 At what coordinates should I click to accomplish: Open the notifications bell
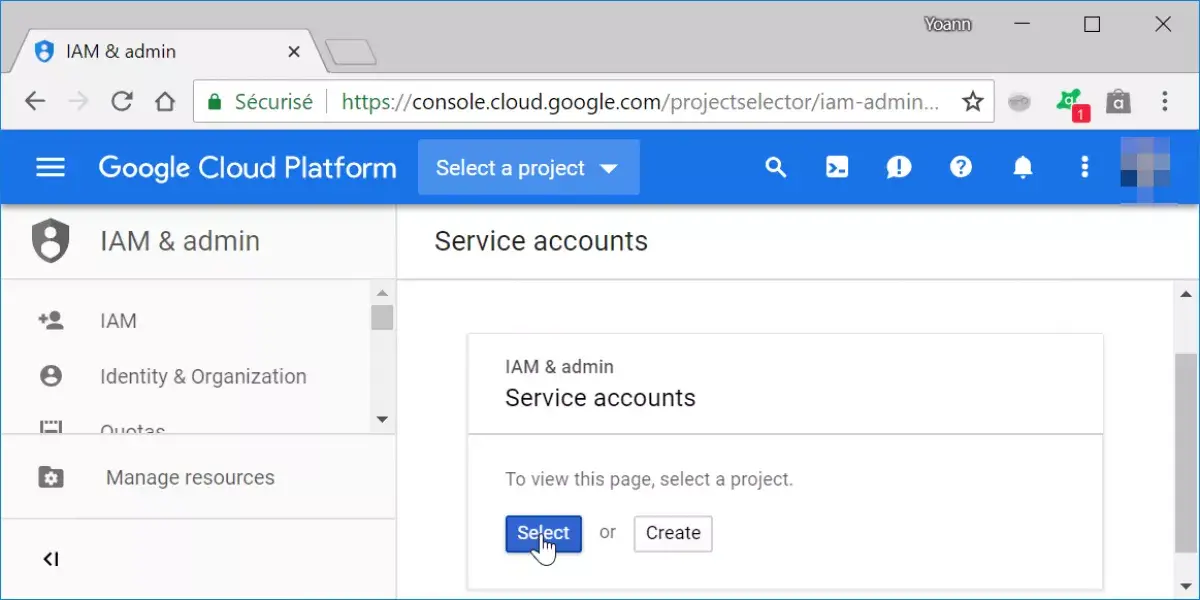tap(1023, 167)
